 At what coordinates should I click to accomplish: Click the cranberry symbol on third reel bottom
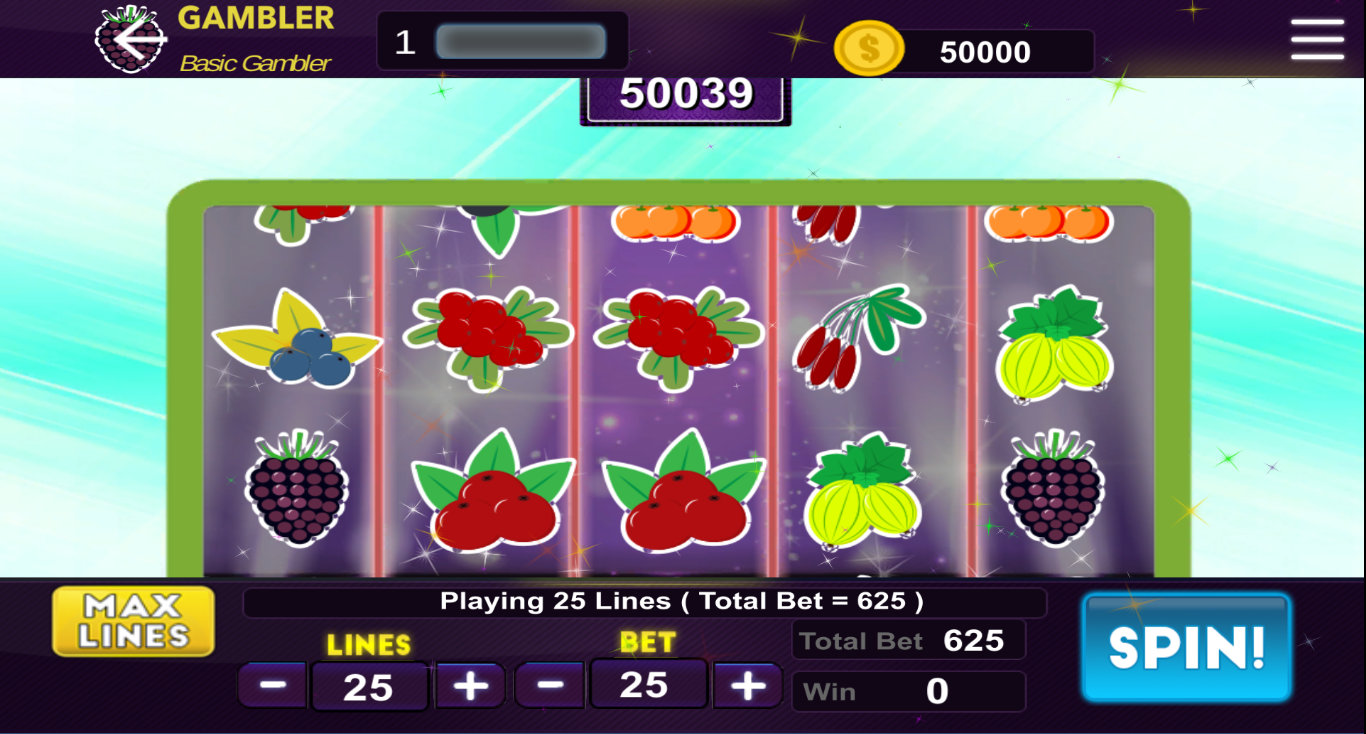(x=684, y=493)
